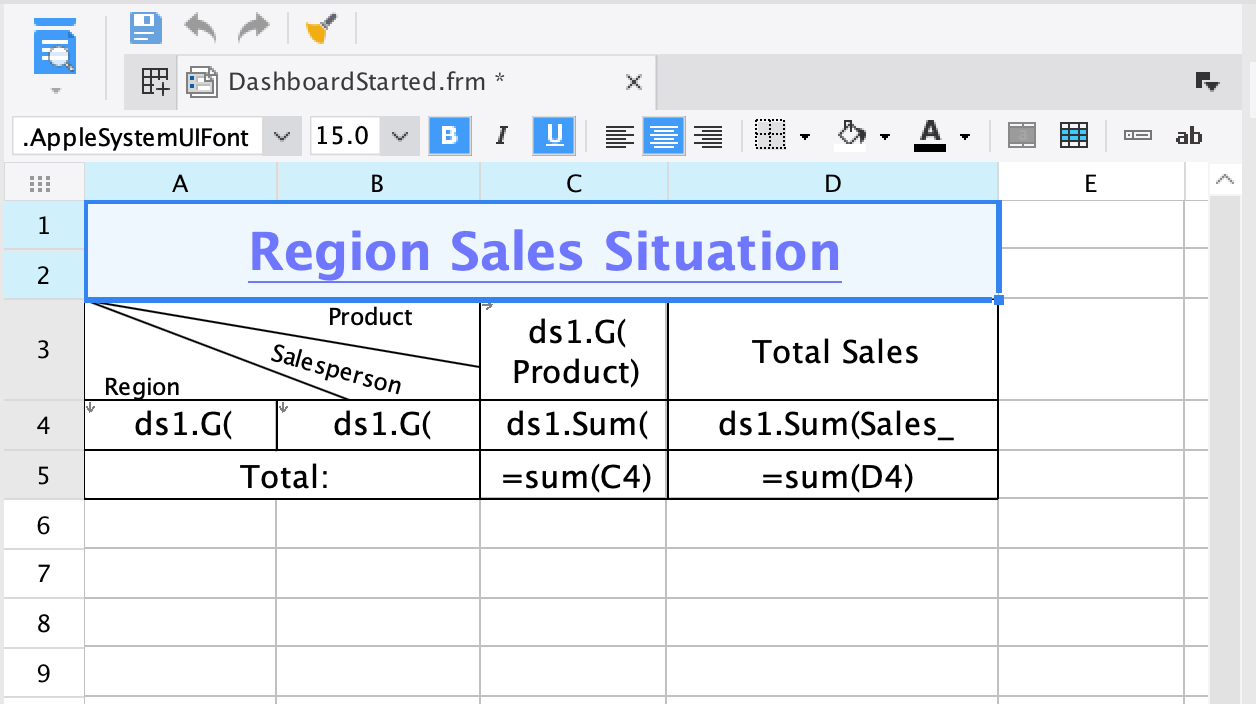Redo the last action
This screenshot has height=704, width=1256.
pos(253,28)
